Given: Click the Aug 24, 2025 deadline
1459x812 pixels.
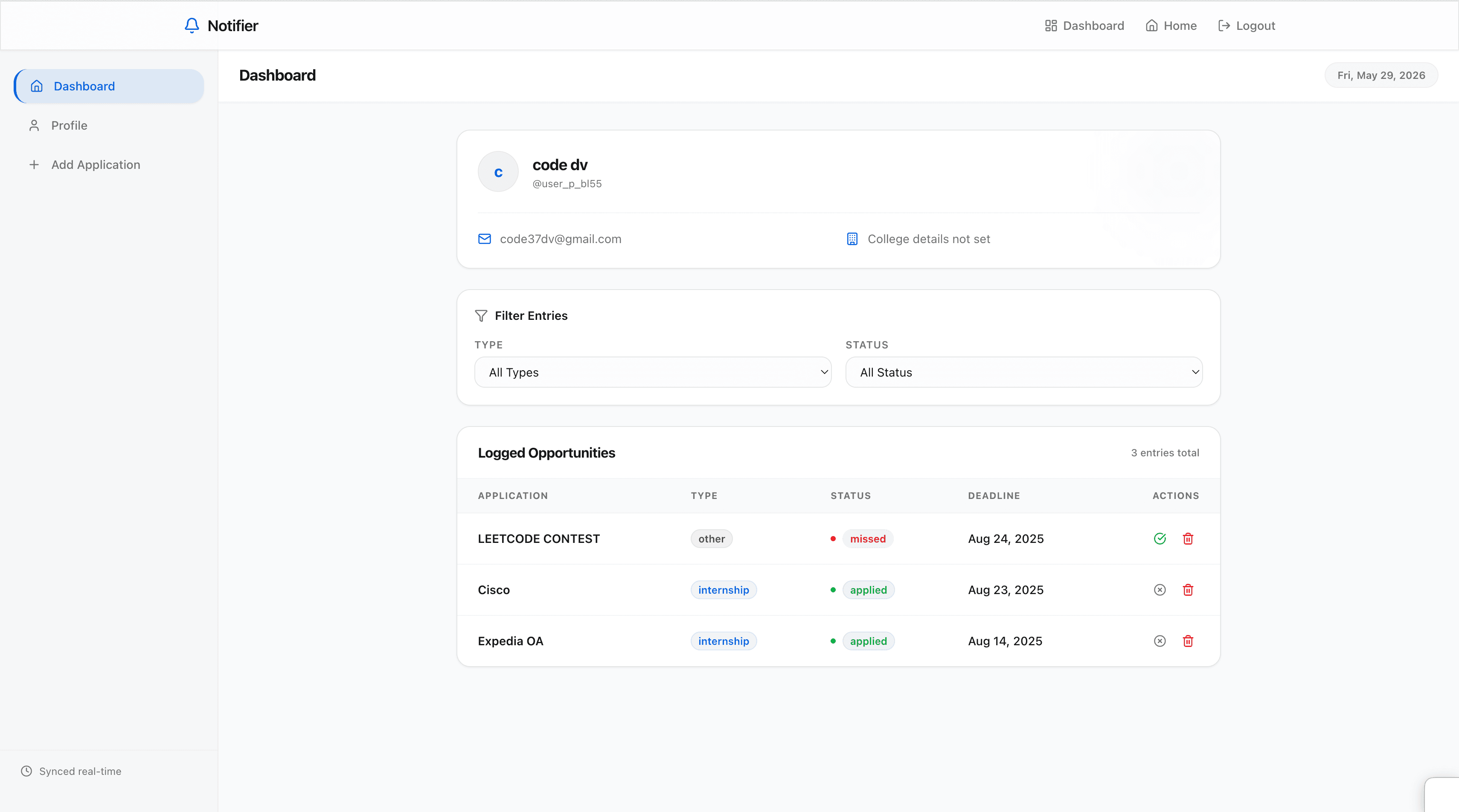Looking at the screenshot, I should tap(1006, 539).
